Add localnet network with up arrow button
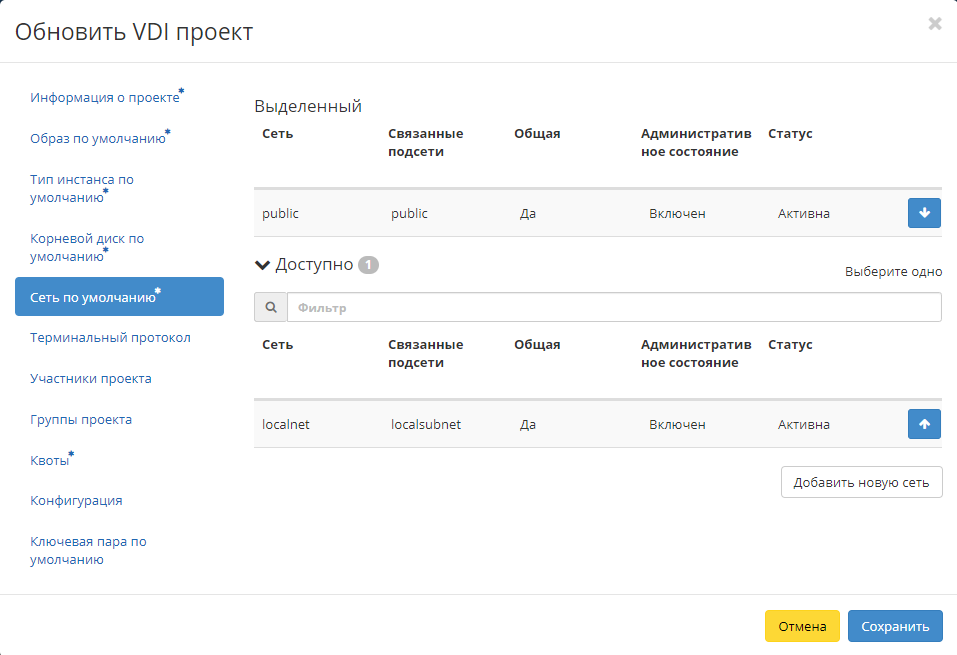Viewport: 957px width, 655px height. tap(924, 424)
